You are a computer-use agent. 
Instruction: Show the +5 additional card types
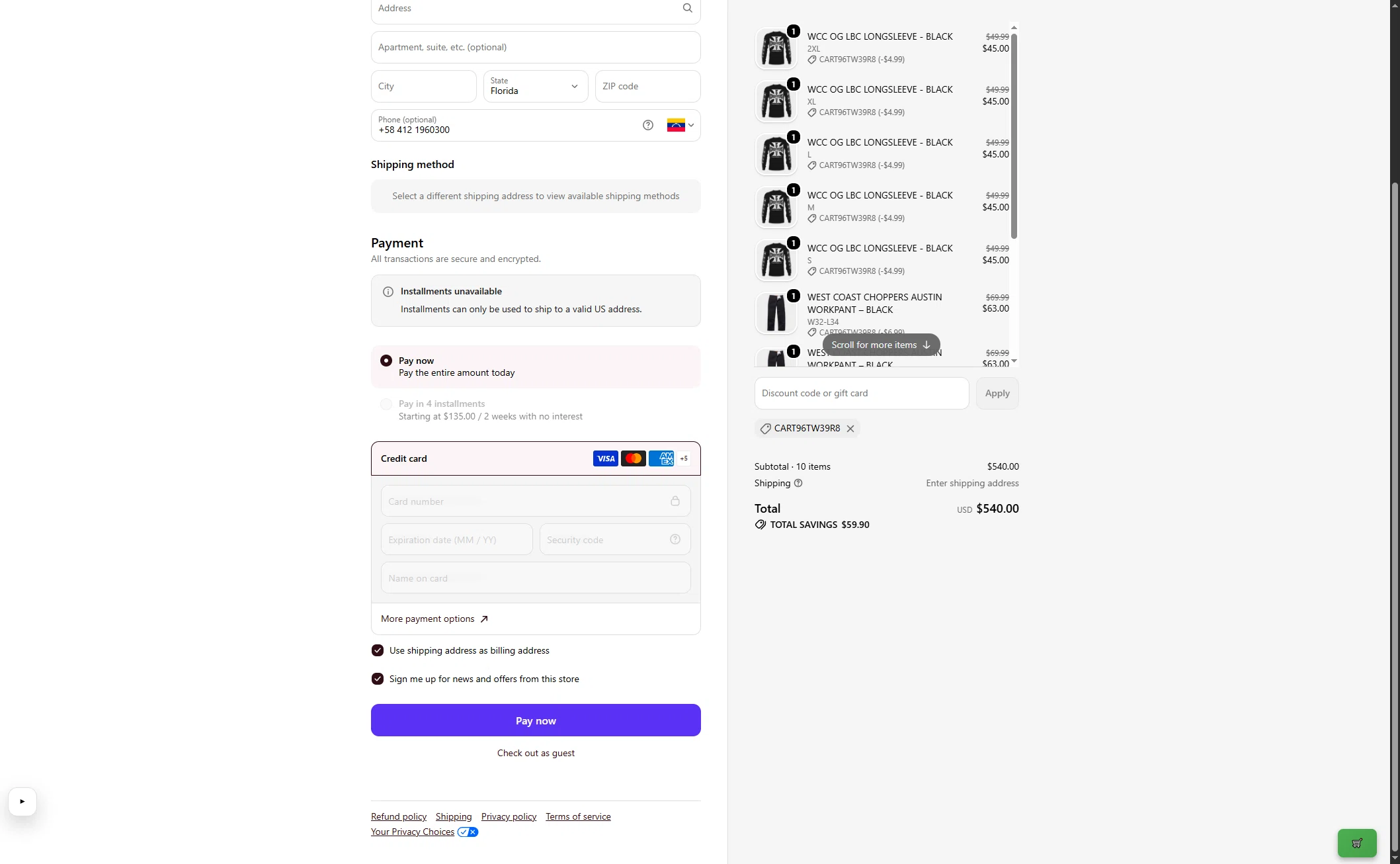coord(684,458)
